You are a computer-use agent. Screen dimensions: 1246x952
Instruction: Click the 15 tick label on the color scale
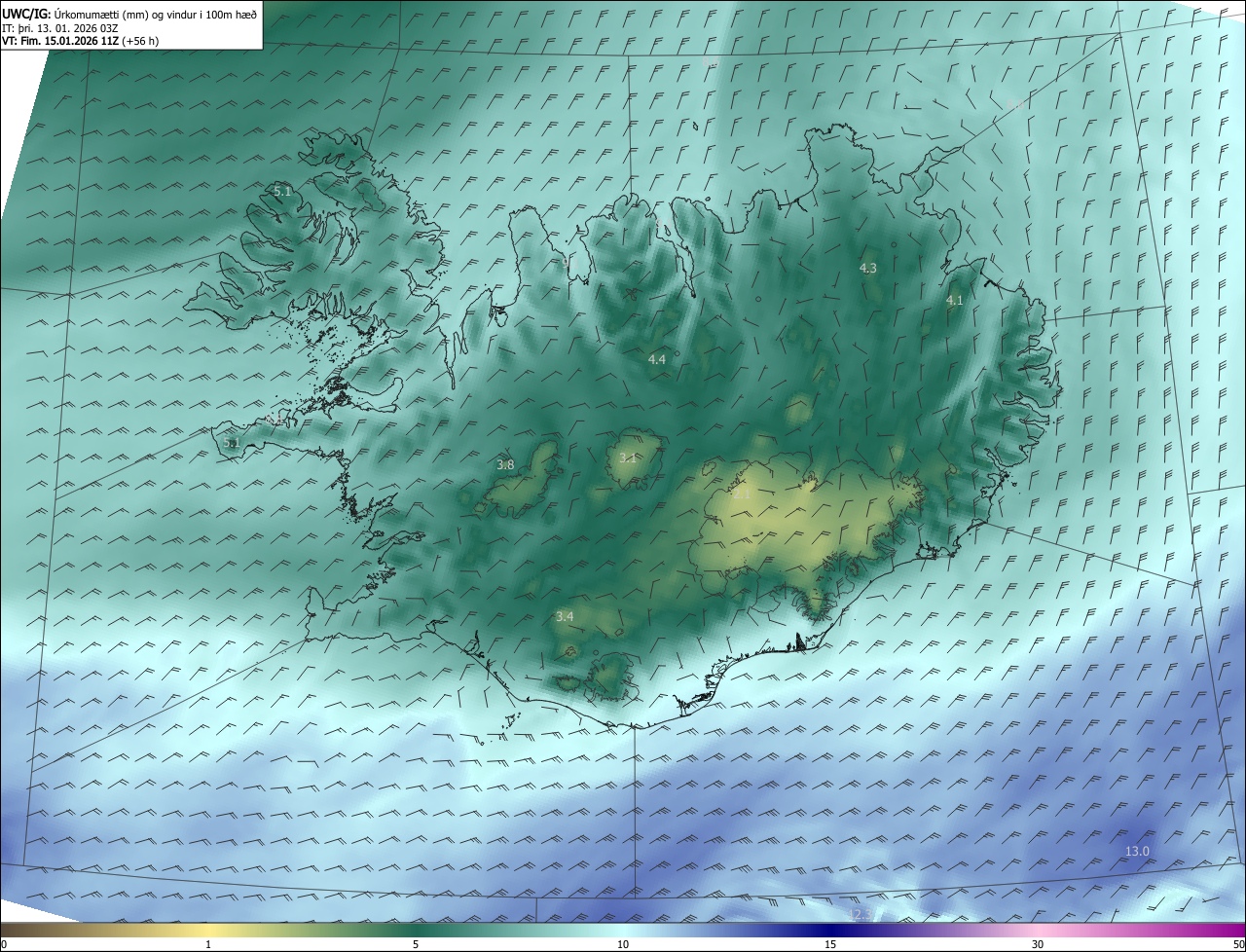[x=830, y=944]
